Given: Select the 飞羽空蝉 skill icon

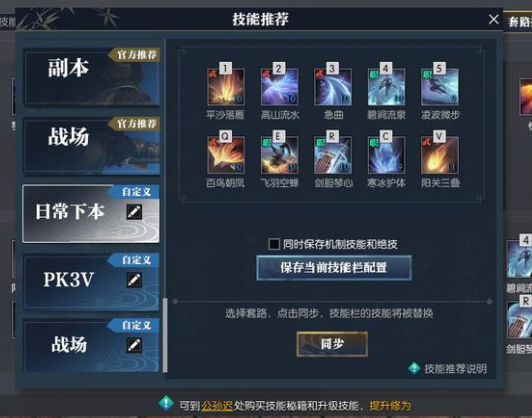Looking at the screenshot, I should (279, 155).
